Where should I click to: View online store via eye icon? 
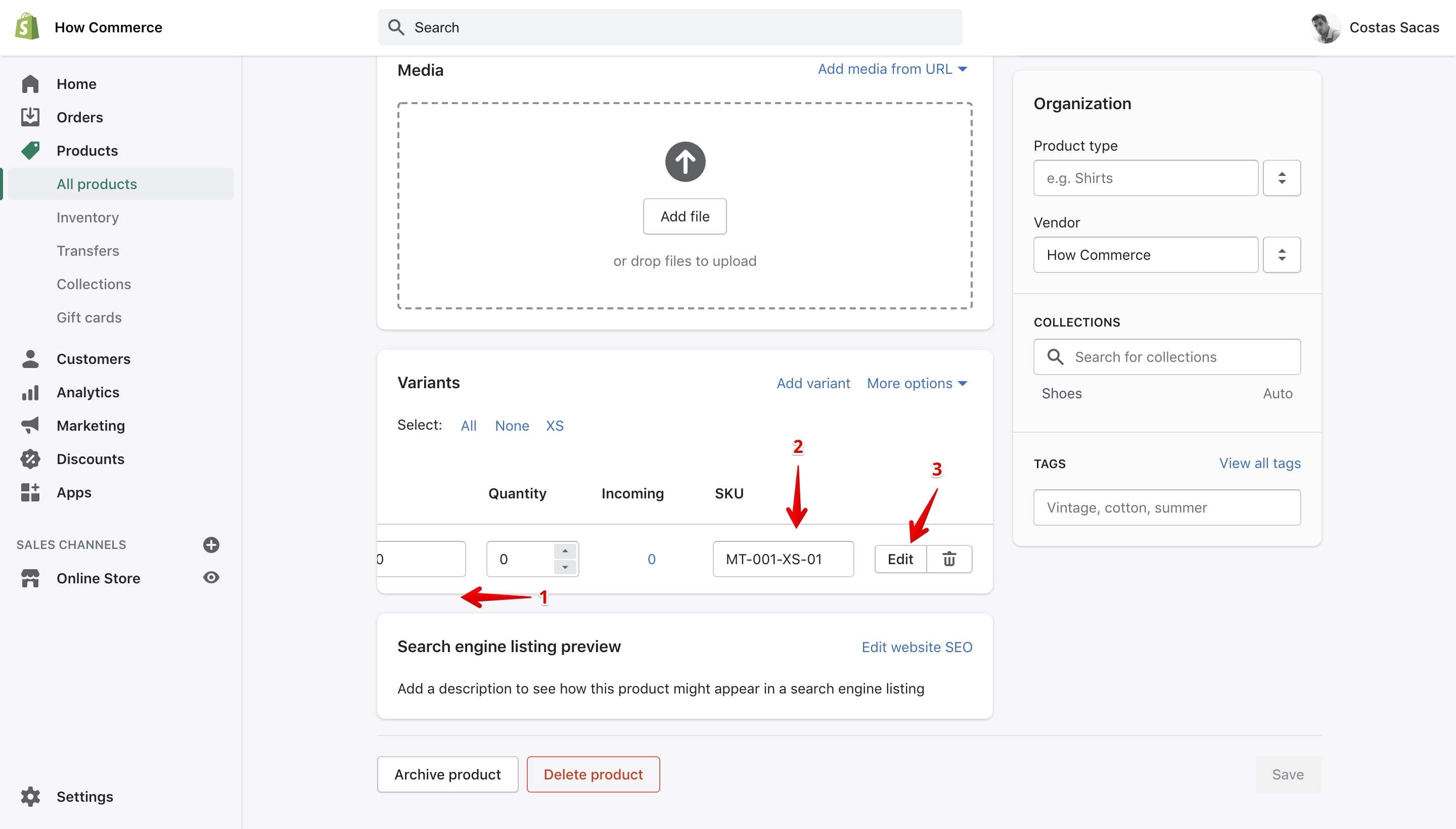[211, 578]
